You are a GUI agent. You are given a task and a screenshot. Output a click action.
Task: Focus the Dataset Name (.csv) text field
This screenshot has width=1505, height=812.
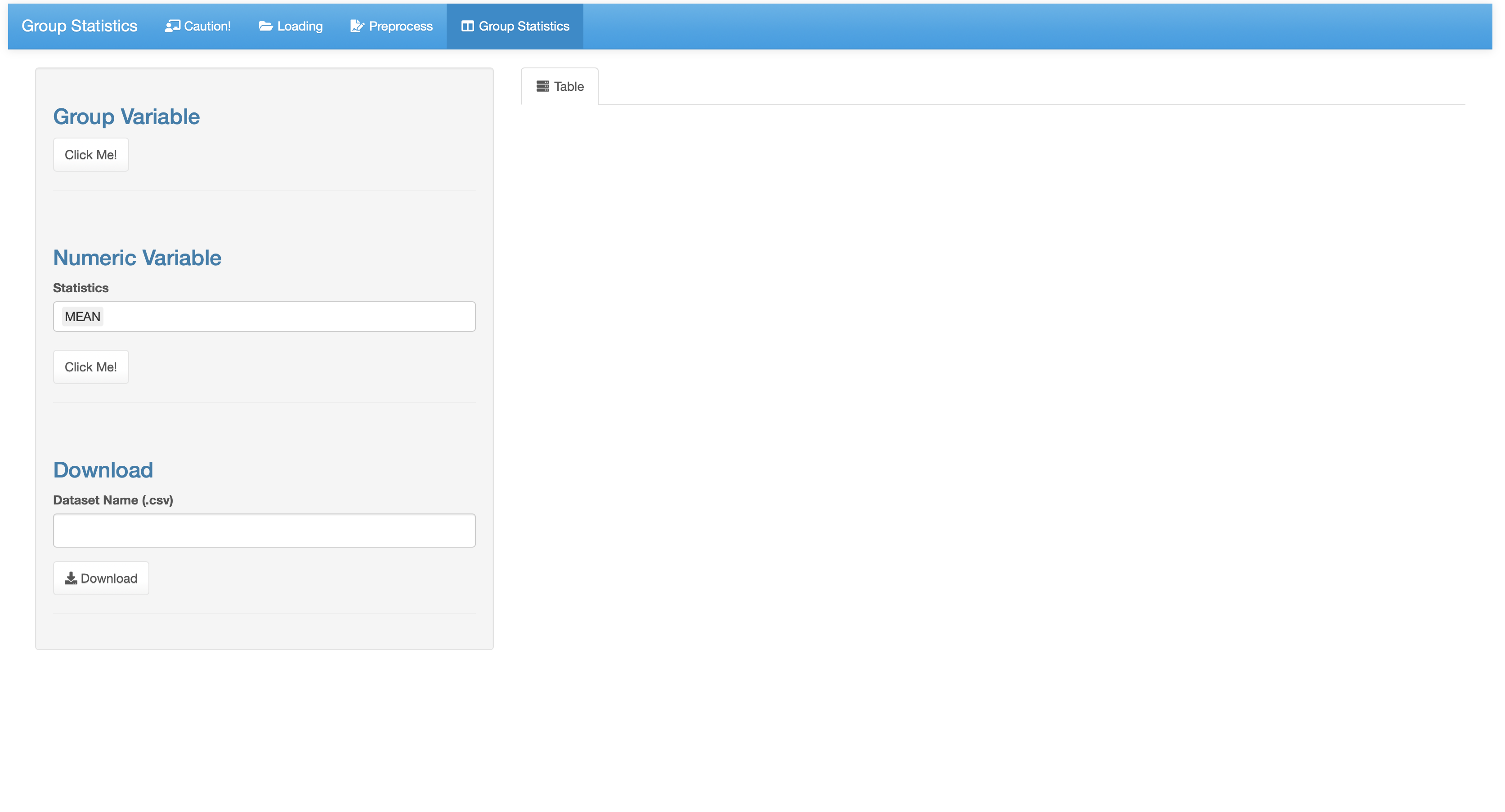pos(264,531)
